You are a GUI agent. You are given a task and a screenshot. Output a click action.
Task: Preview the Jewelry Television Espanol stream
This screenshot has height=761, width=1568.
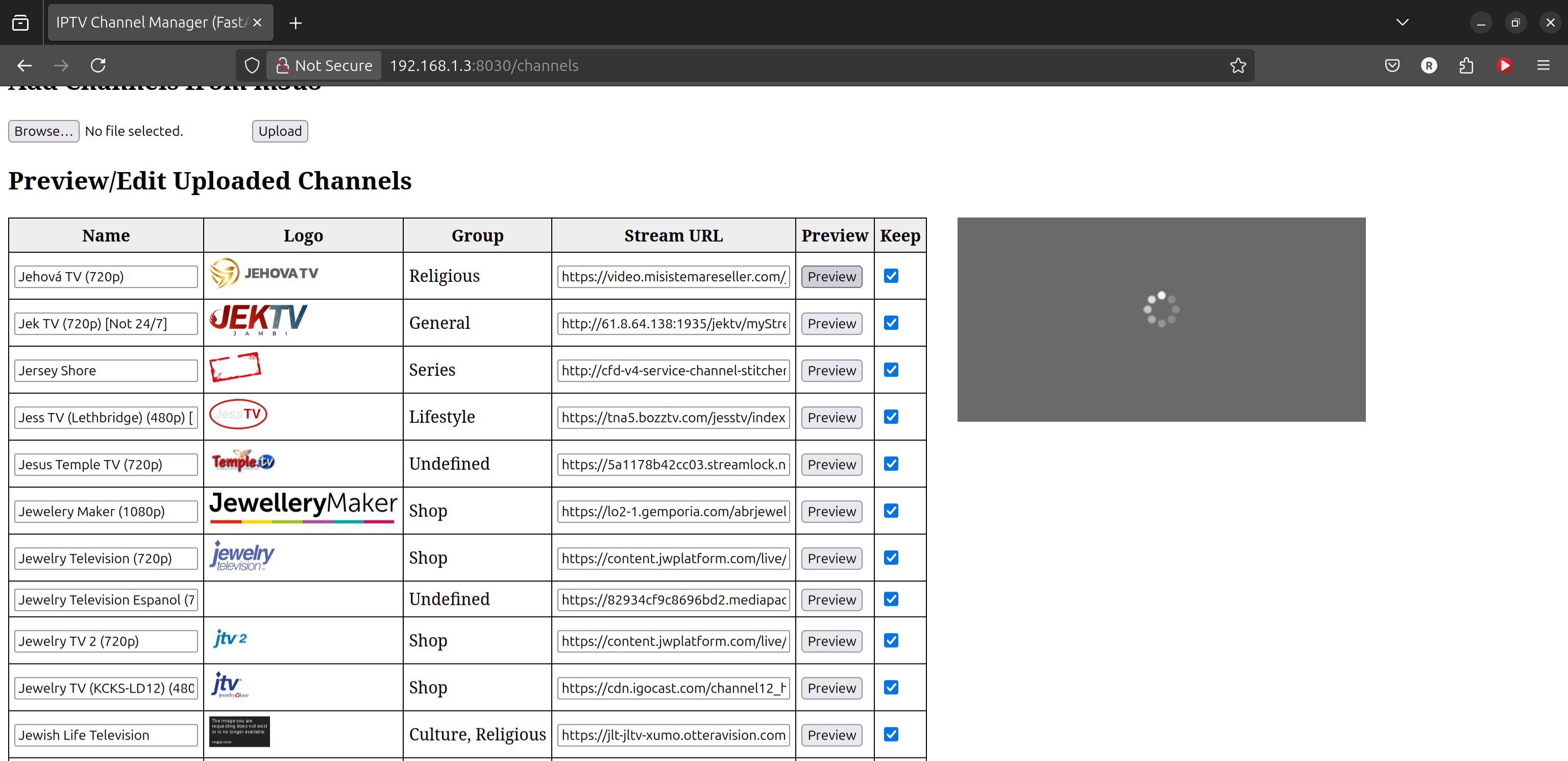(831, 600)
